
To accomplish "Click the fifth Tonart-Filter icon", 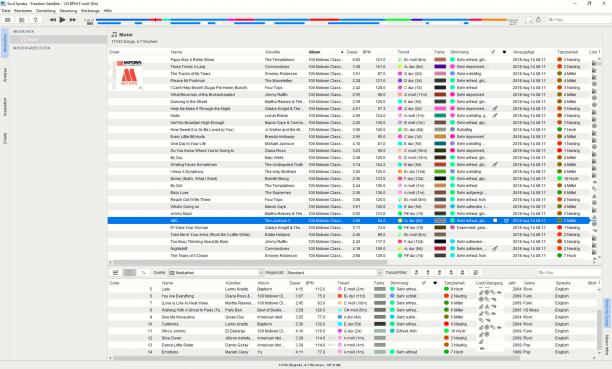I will [x=463, y=273].
